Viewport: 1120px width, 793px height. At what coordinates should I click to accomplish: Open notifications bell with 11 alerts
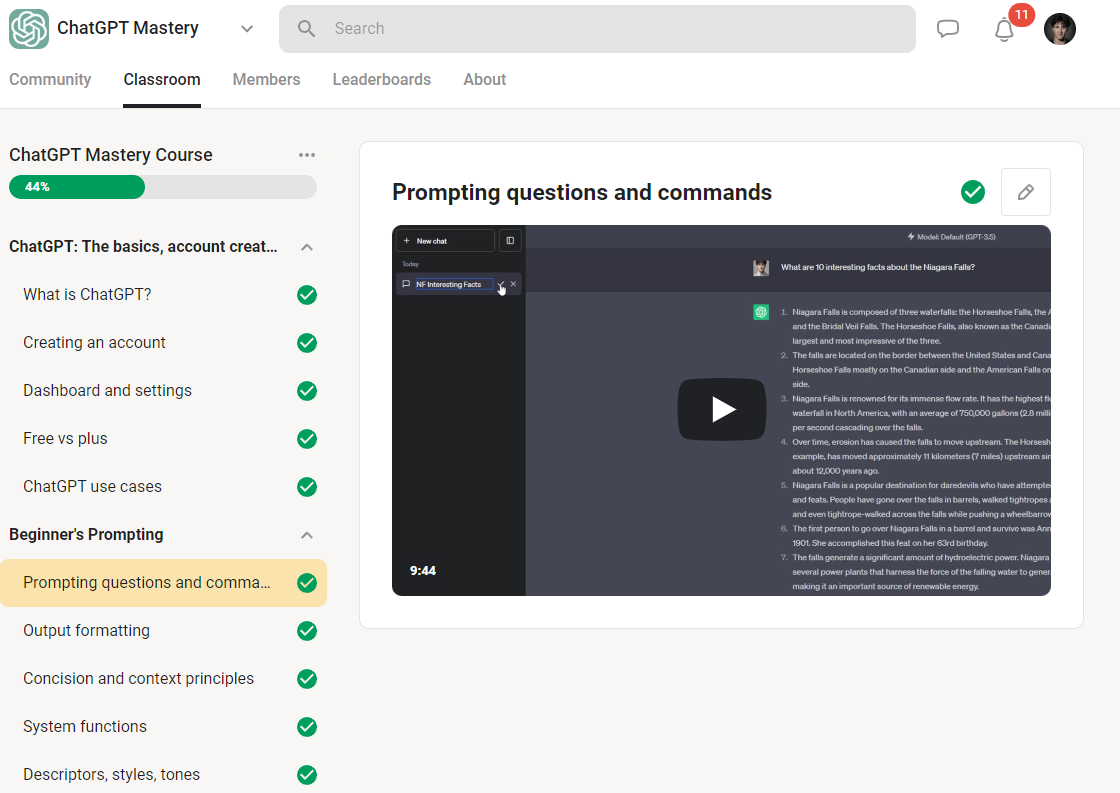(1005, 29)
